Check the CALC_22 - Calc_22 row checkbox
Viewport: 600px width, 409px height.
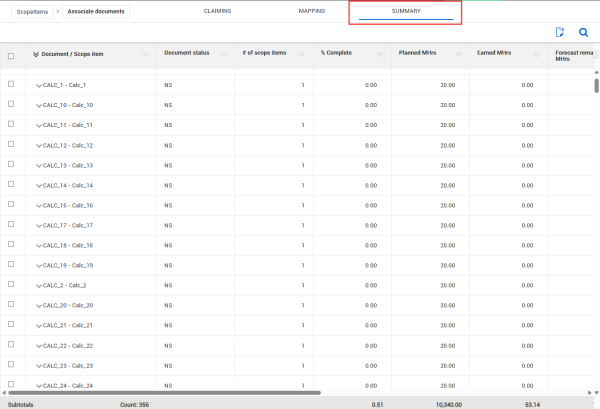click(11, 344)
